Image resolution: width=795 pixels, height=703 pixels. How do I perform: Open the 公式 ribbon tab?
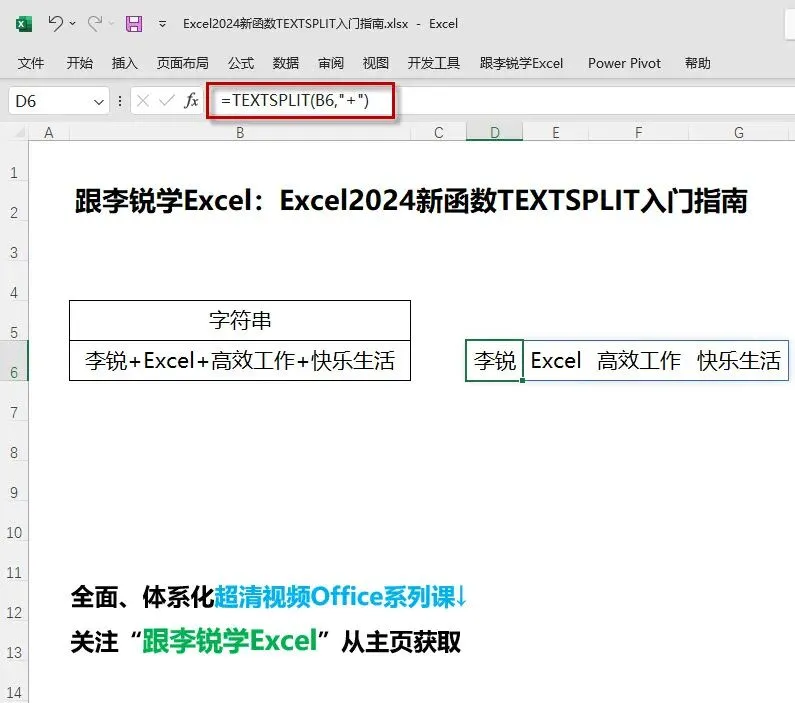click(x=241, y=63)
